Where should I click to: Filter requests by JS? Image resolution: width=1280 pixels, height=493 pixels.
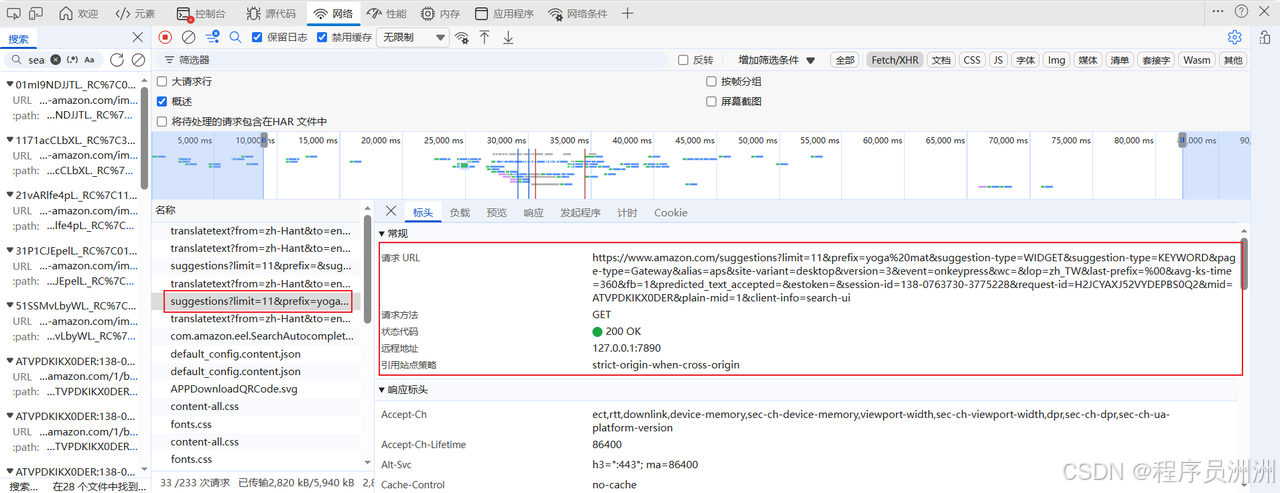998,60
